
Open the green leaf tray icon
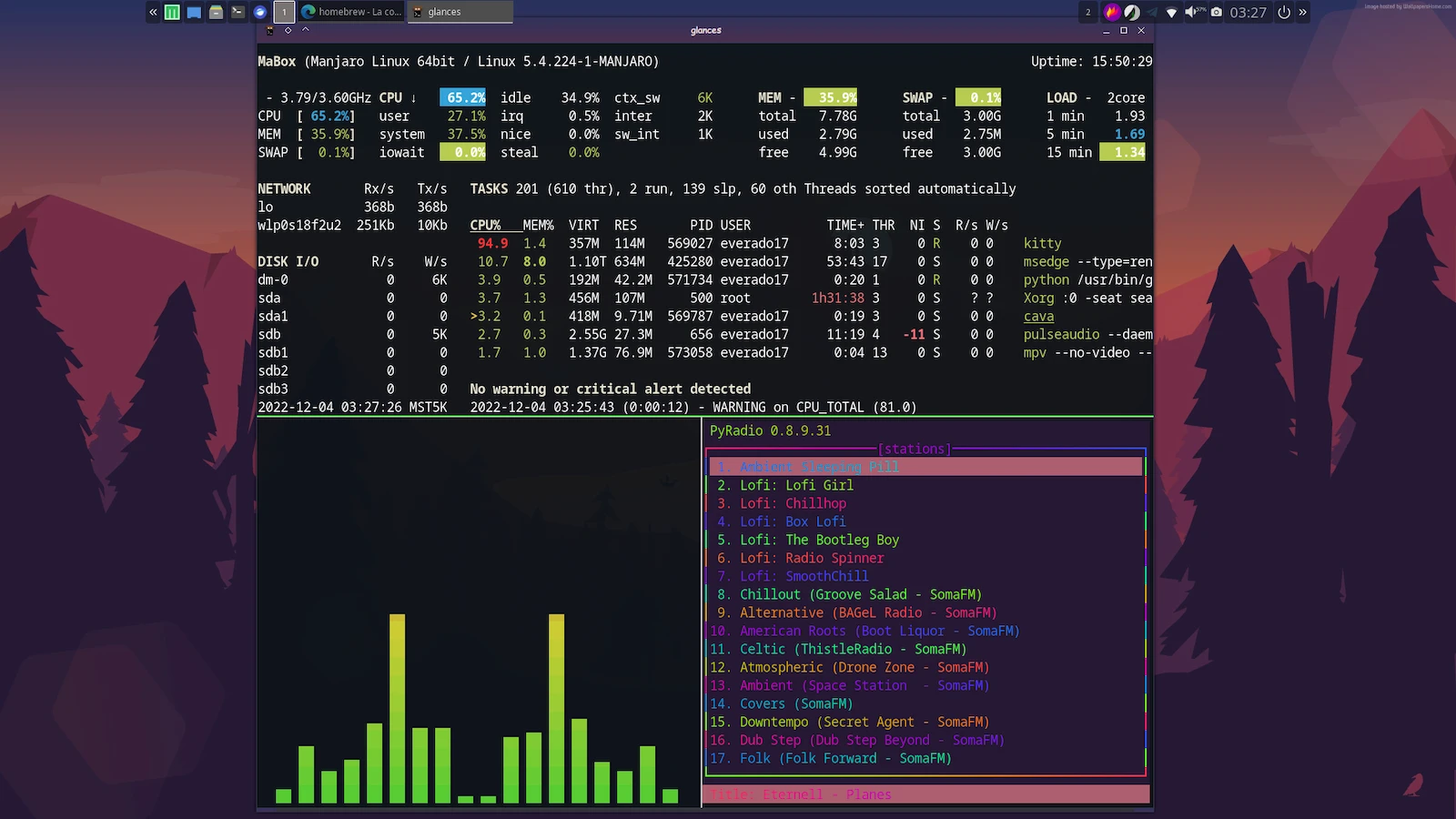click(1131, 12)
